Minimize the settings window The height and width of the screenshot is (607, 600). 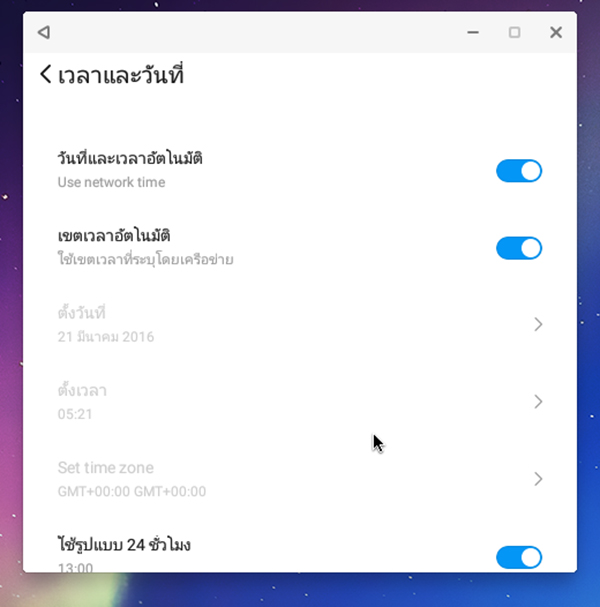click(473, 32)
